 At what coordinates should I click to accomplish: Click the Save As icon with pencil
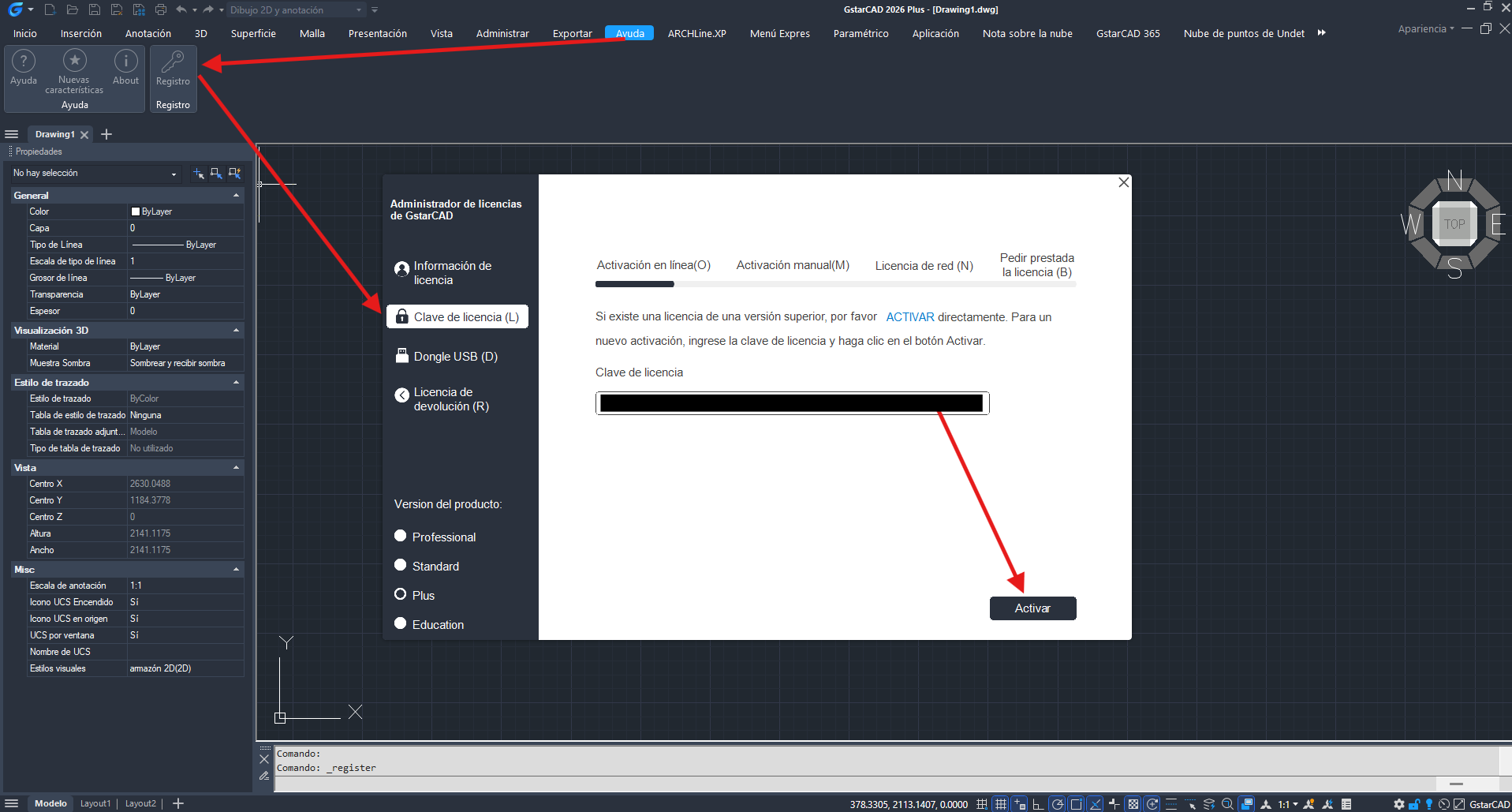[x=117, y=9]
